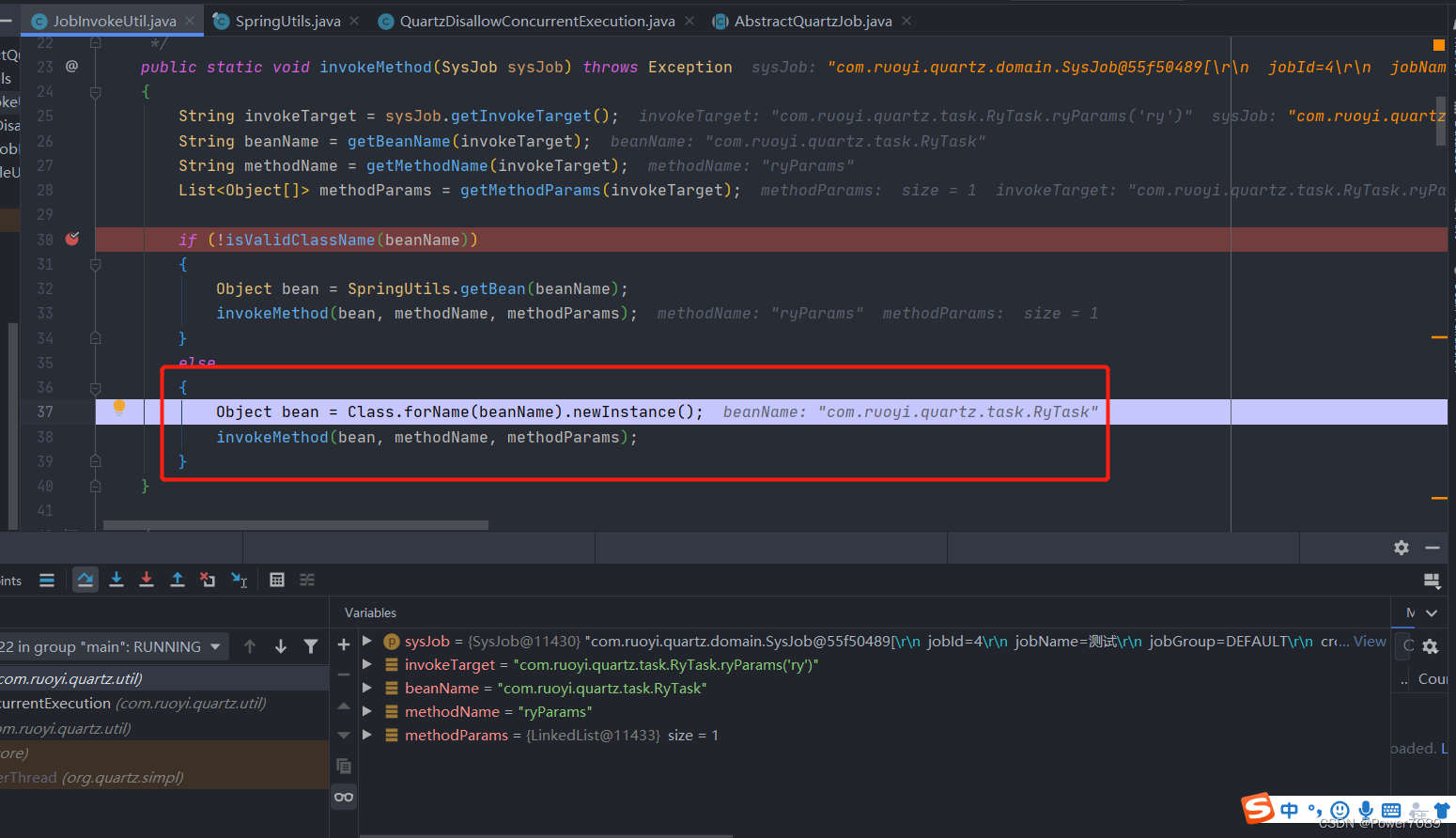Viewport: 1456px width, 838px height.
Task: Click the editor horizontal scrollbar
Action: (x=296, y=525)
